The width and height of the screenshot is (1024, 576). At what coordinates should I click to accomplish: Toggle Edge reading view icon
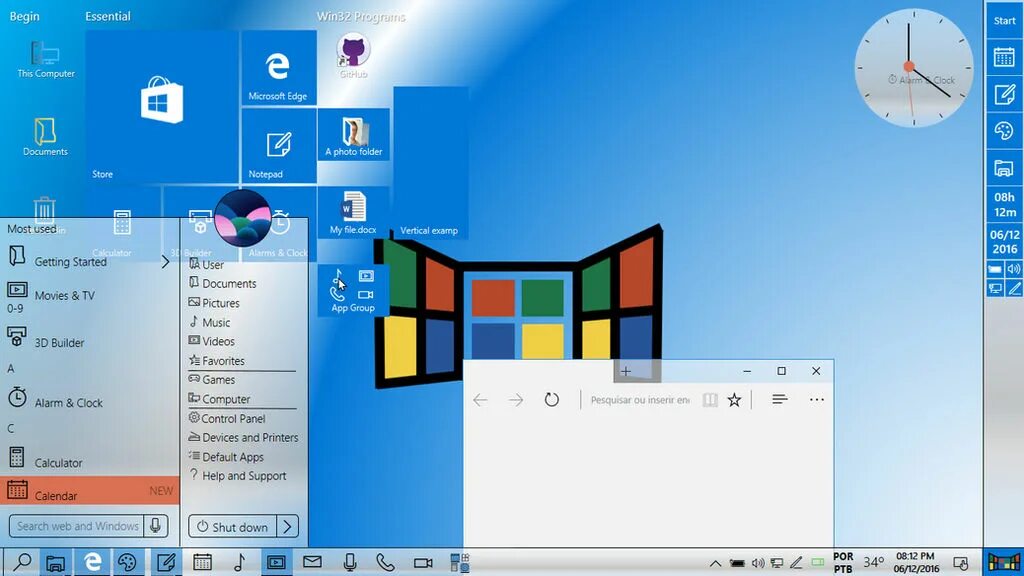coord(710,400)
